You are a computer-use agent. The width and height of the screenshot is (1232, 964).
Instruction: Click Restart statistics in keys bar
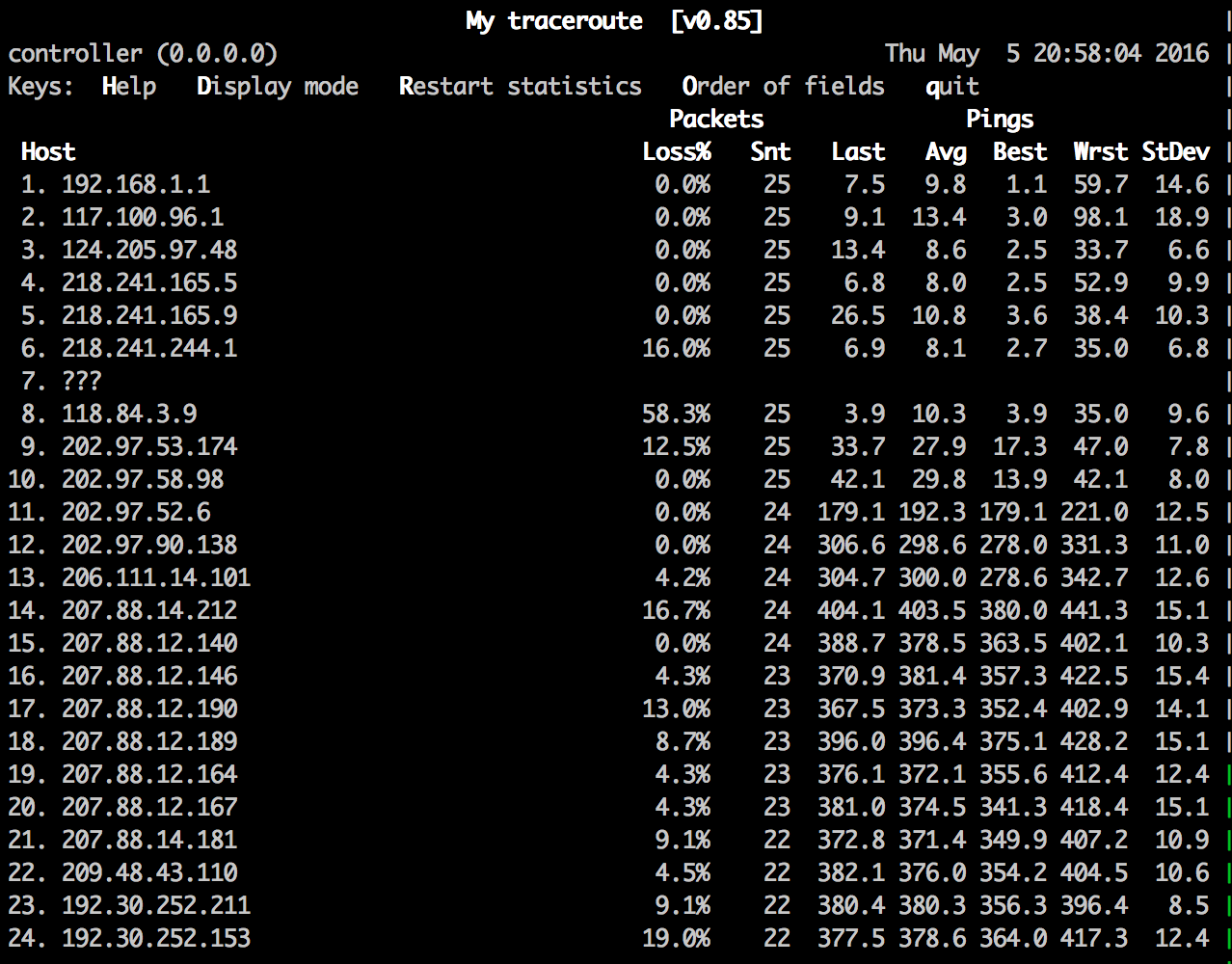point(520,86)
